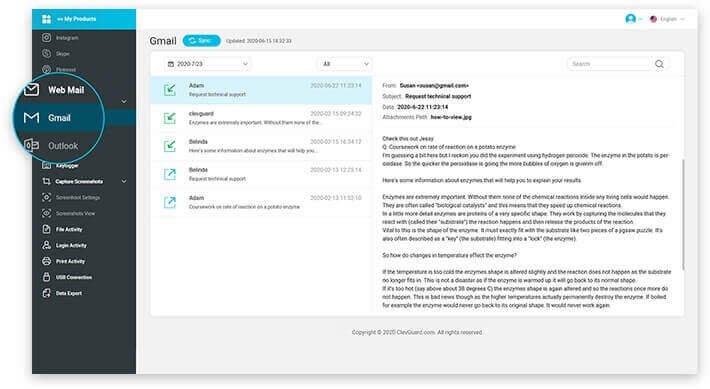
Task: Click the user avatar icon
Action: point(630,19)
